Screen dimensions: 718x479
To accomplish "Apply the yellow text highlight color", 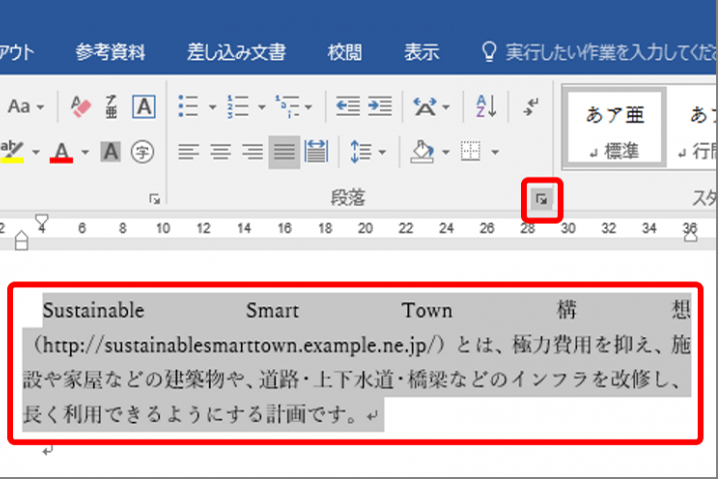I will tap(12, 152).
